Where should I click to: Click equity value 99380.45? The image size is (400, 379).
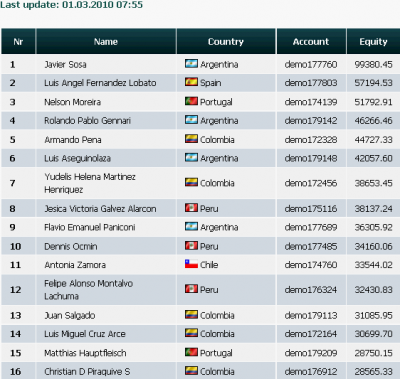pos(373,64)
